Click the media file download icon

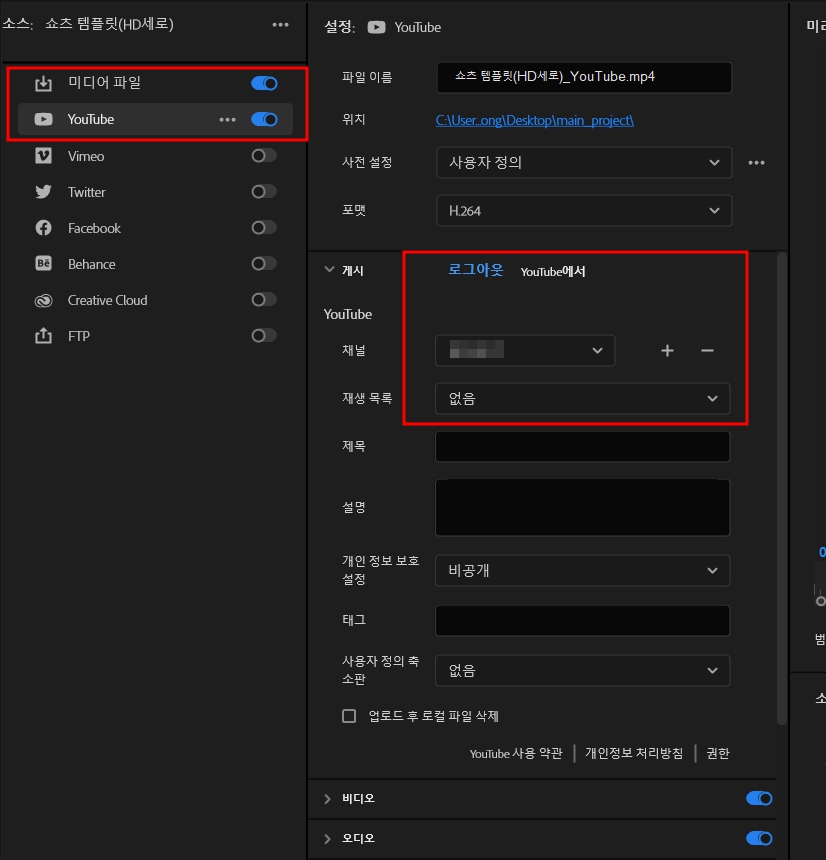pos(43,83)
